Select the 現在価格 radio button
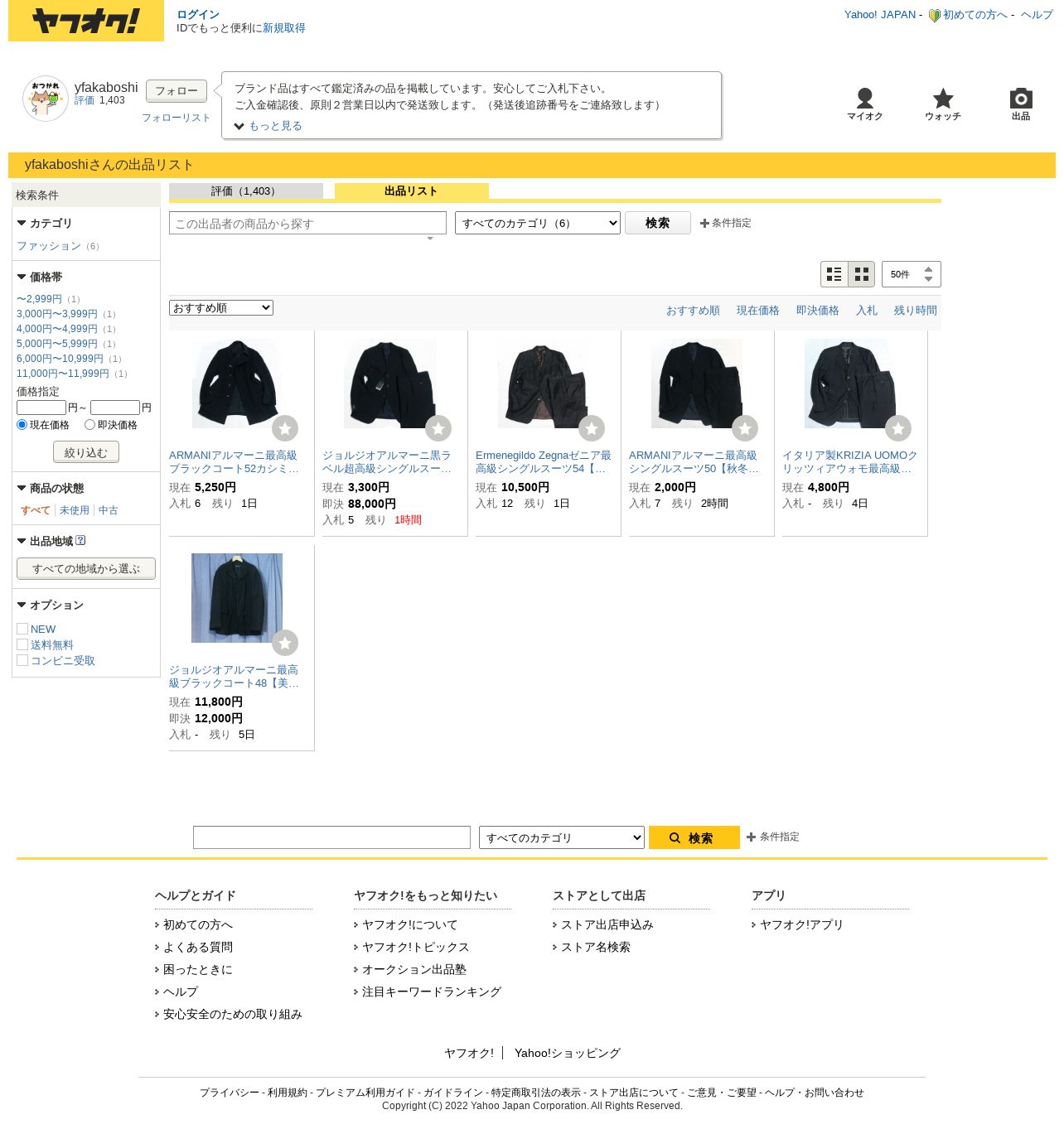The width and height of the screenshot is (1064, 1129). 22,425
